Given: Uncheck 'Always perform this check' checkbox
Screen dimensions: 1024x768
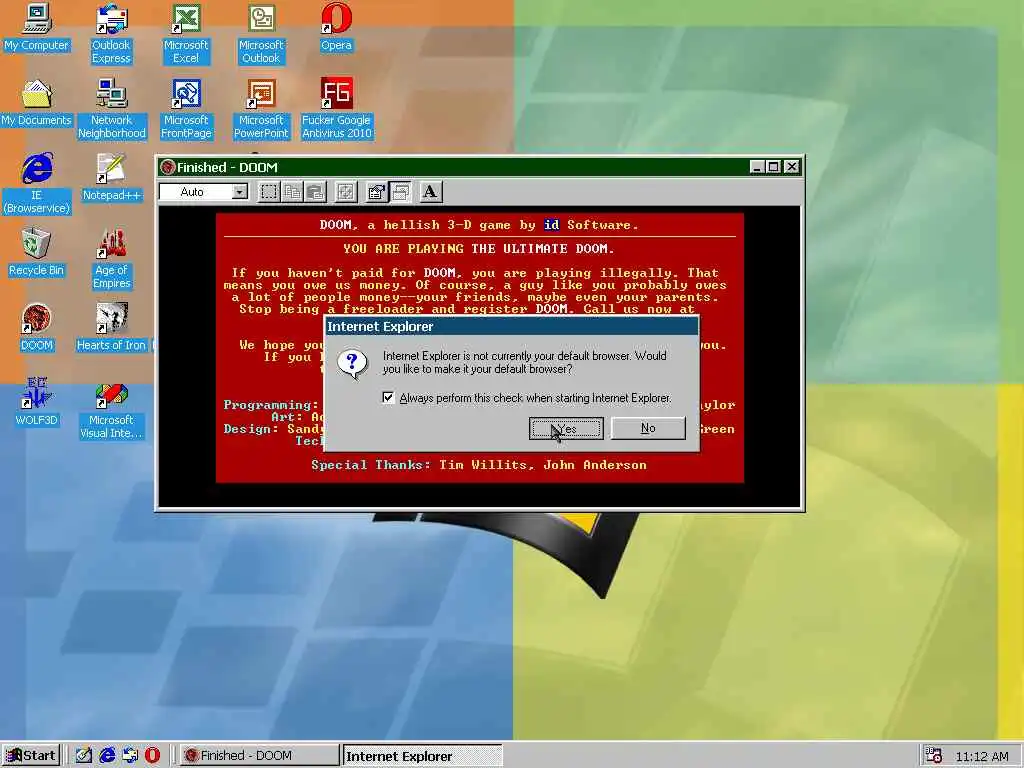Looking at the screenshot, I should [388, 398].
